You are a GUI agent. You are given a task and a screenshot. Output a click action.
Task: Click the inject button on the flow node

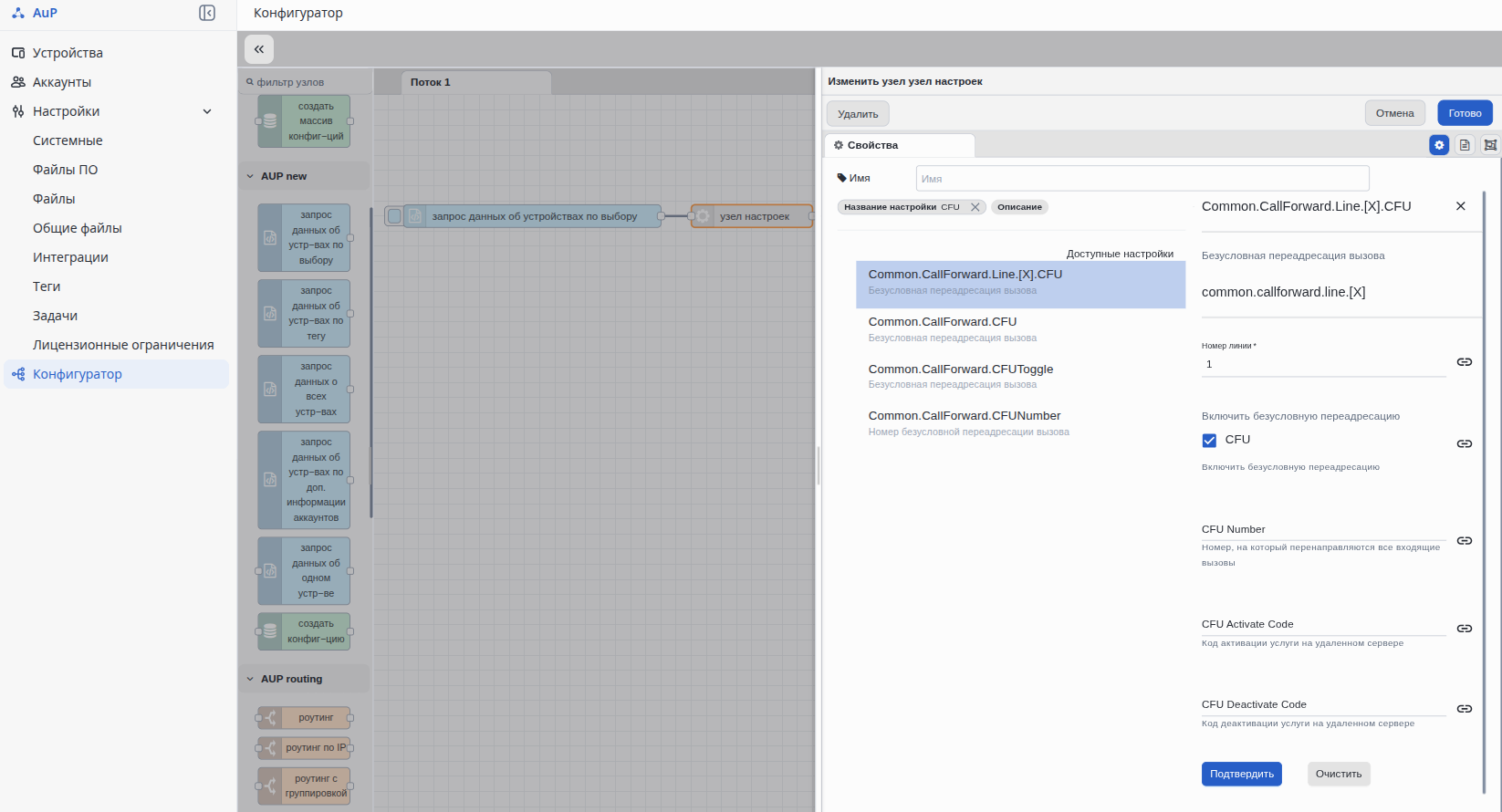coord(394,216)
